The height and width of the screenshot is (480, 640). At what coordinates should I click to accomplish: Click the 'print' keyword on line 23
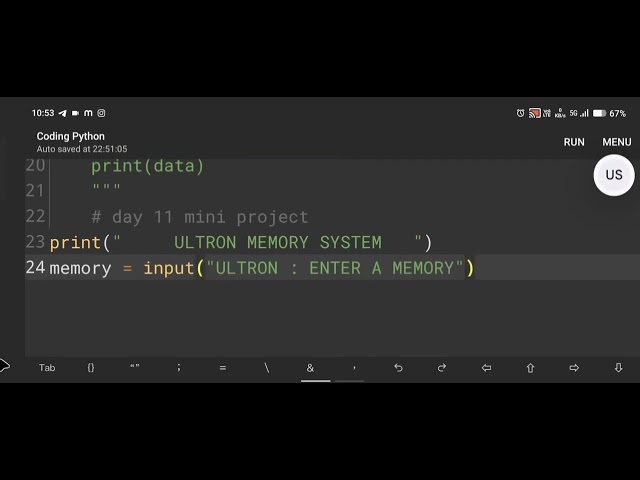coord(75,243)
